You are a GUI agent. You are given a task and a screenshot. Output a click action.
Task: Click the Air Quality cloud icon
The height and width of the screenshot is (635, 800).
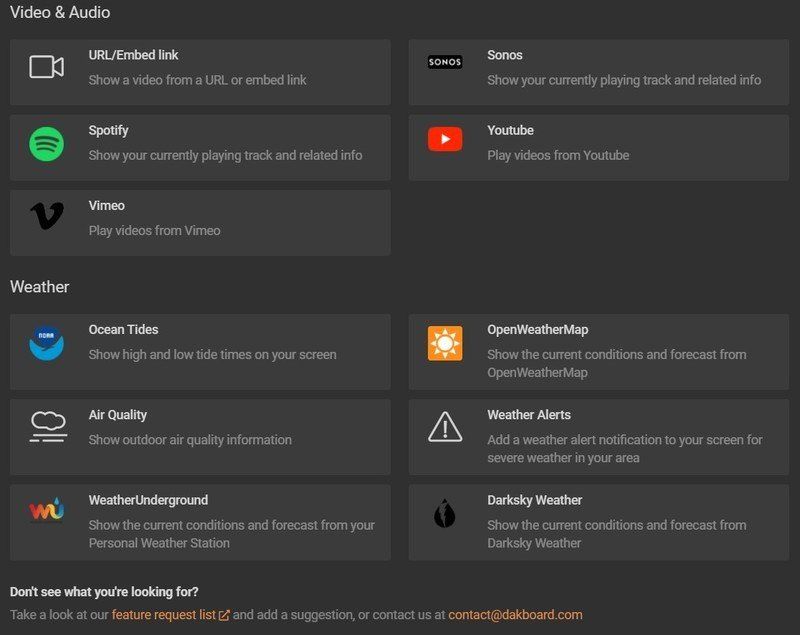(x=48, y=426)
